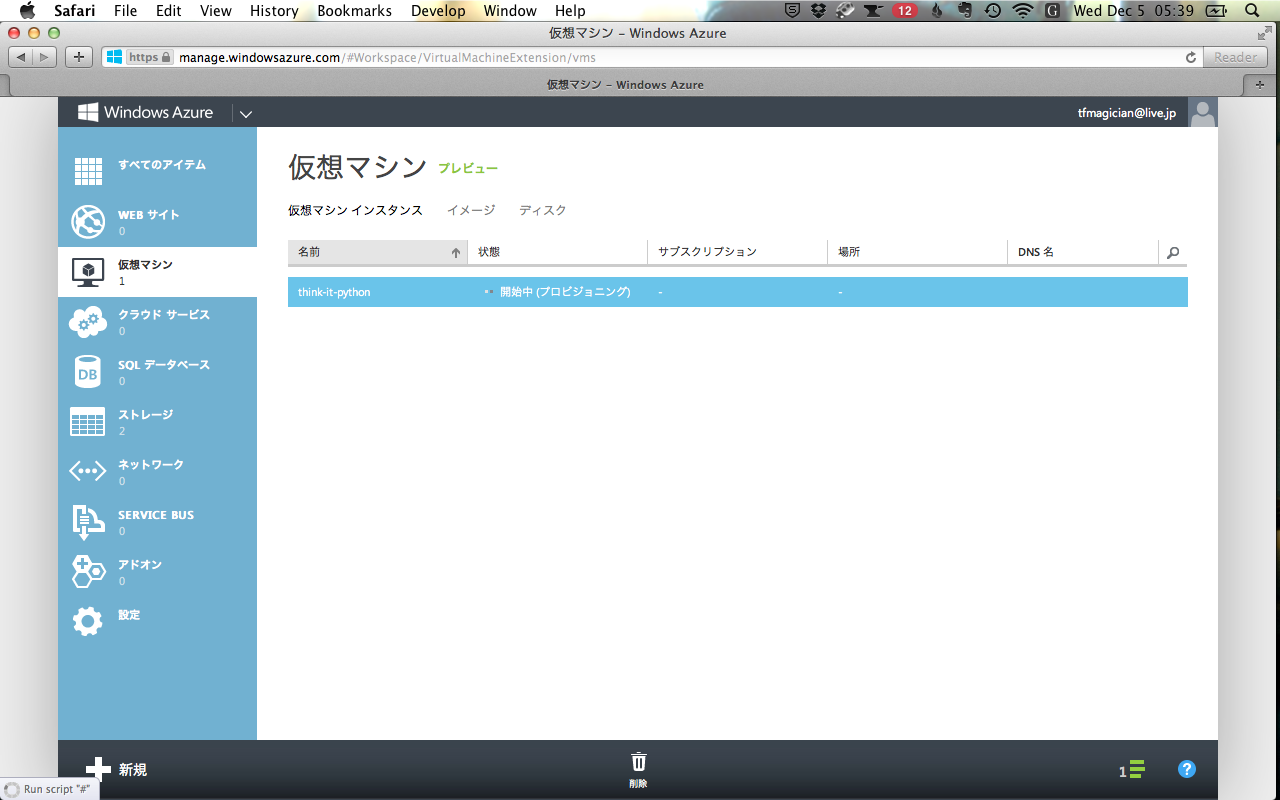1280x800 pixels.
Task: Click the 削除 trash can icon
Action: point(639,762)
